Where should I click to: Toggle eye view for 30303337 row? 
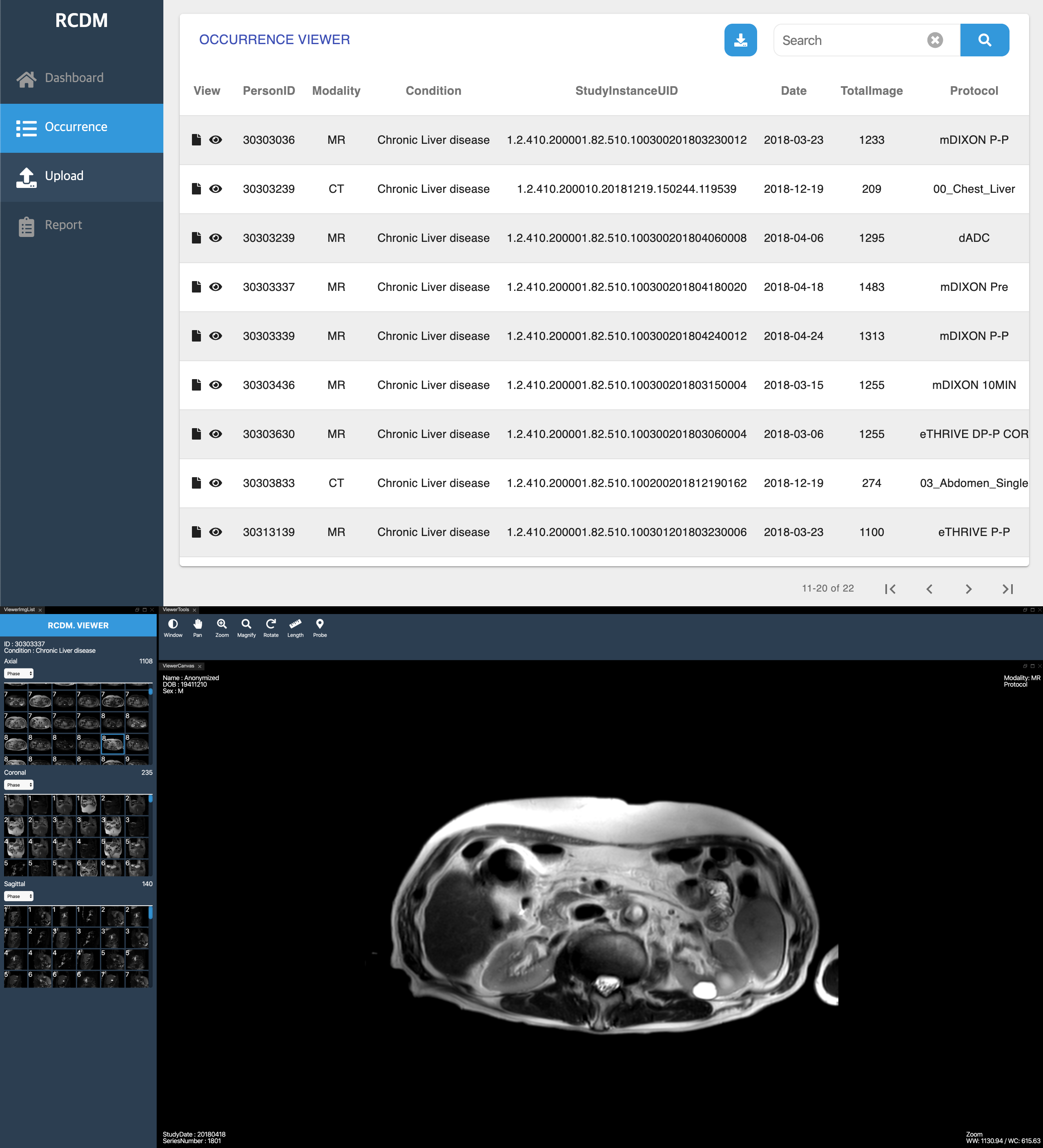click(x=216, y=287)
